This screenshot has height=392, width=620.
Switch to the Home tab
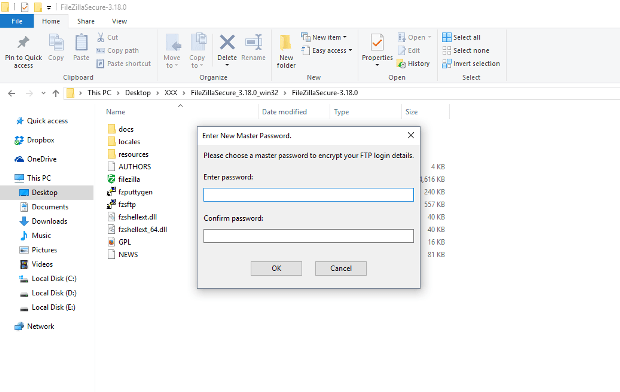click(51, 21)
